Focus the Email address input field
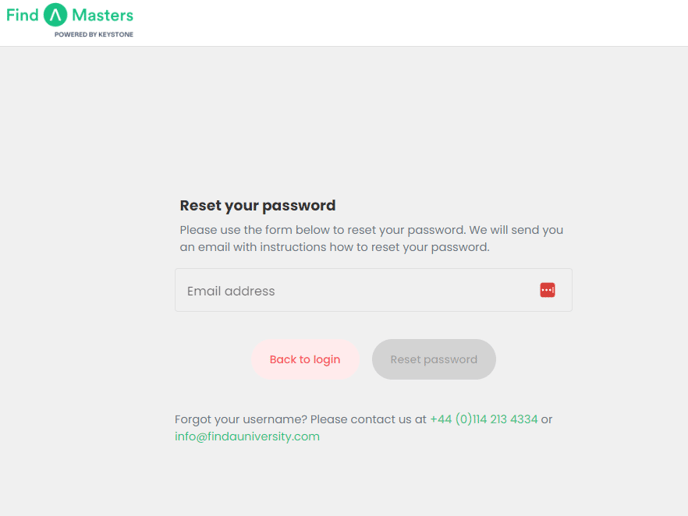The width and height of the screenshot is (688, 516). coord(373,290)
